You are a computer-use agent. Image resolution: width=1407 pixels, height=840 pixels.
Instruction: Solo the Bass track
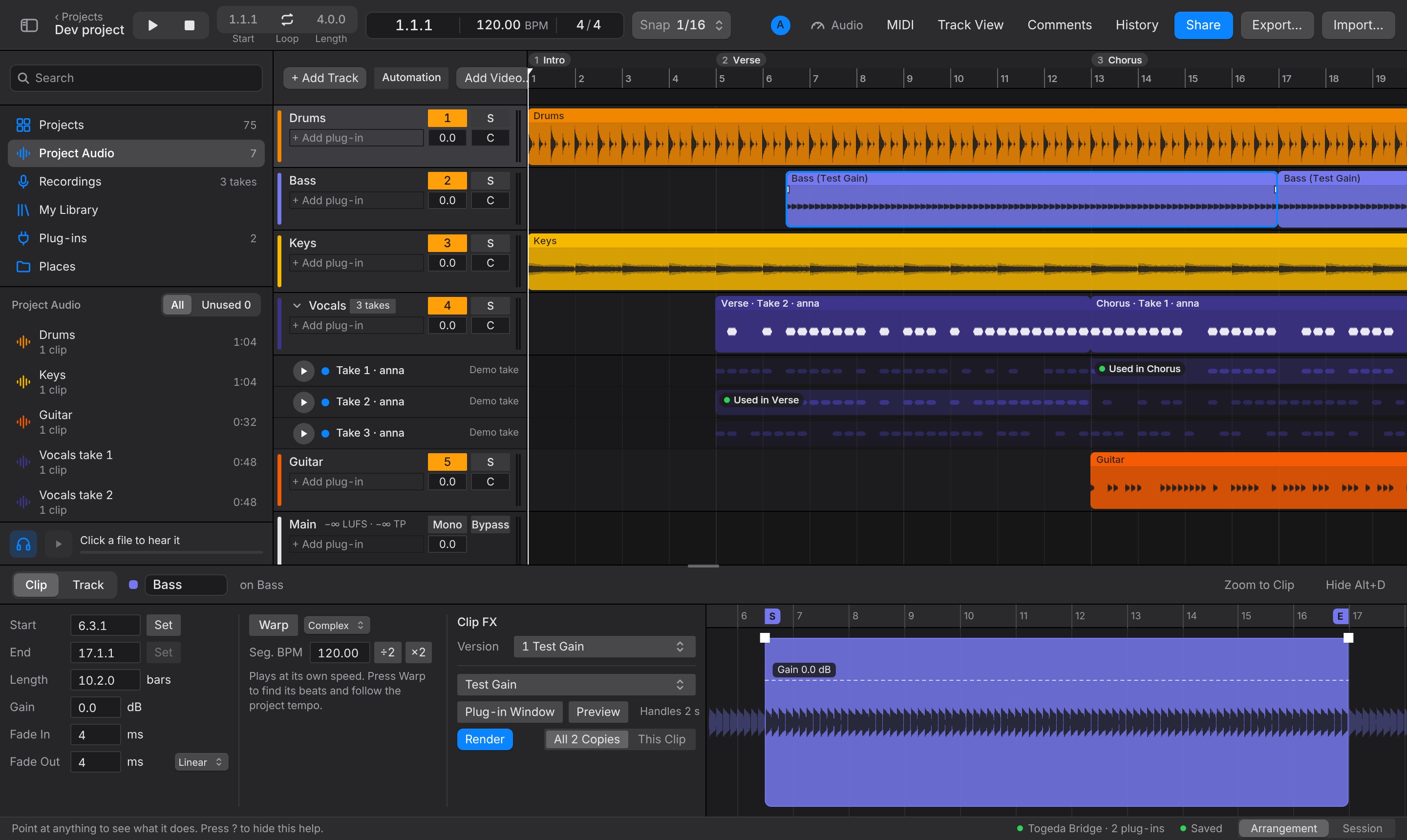click(490, 181)
